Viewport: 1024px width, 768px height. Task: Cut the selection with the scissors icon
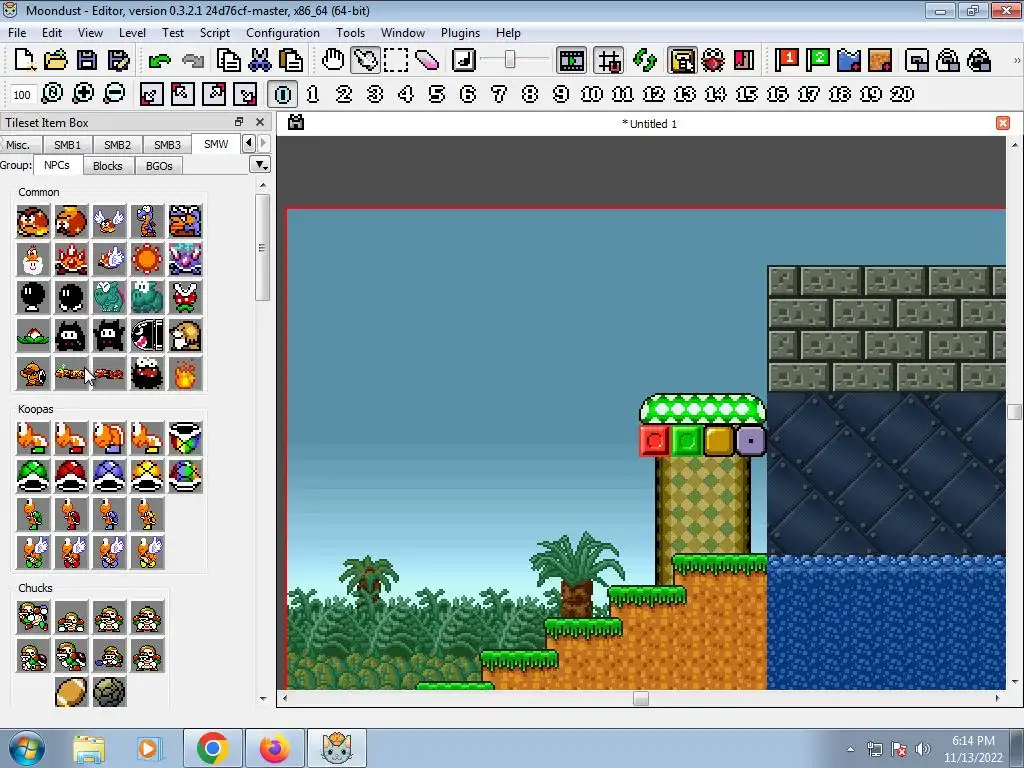[x=260, y=60]
